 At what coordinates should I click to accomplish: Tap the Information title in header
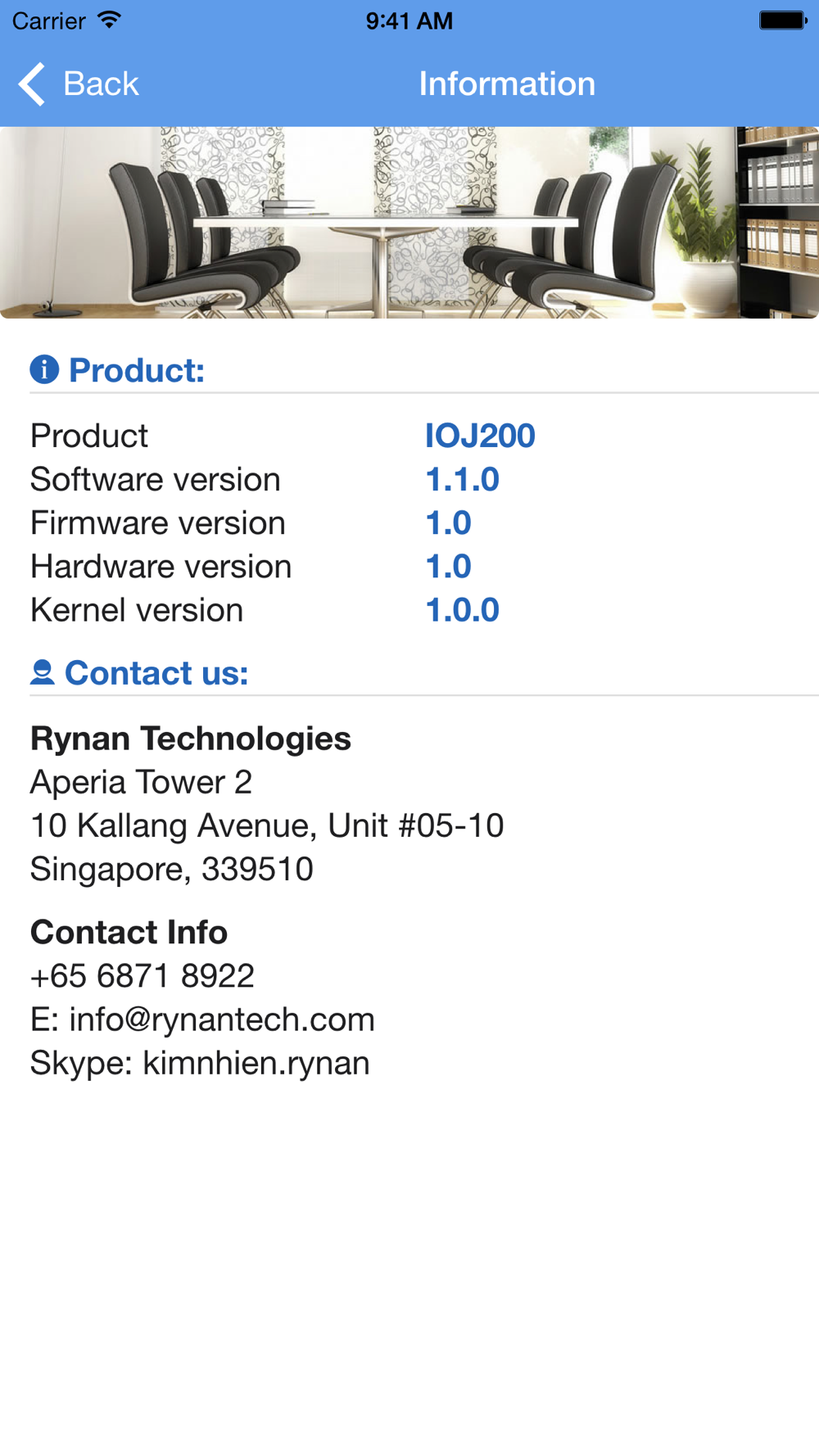[507, 84]
